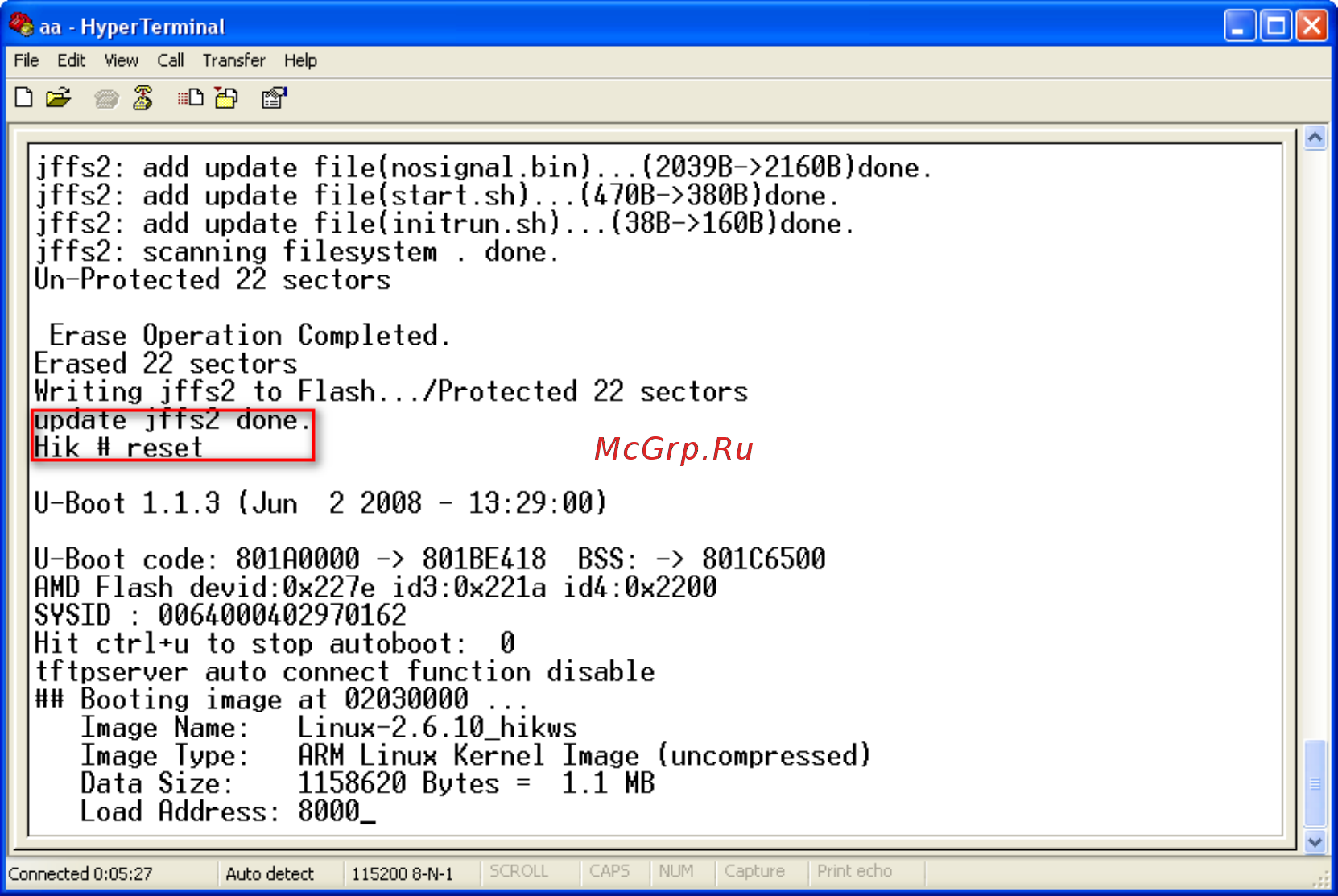Click the Open file toolbar icon
This screenshot has height=896, width=1338.
pyautogui.click(x=59, y=98)
